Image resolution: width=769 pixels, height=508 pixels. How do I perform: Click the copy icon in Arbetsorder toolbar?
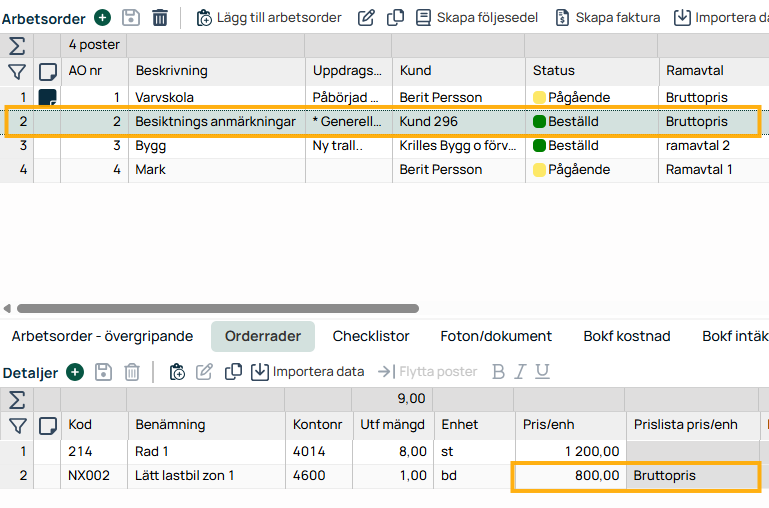pos(396,17)
